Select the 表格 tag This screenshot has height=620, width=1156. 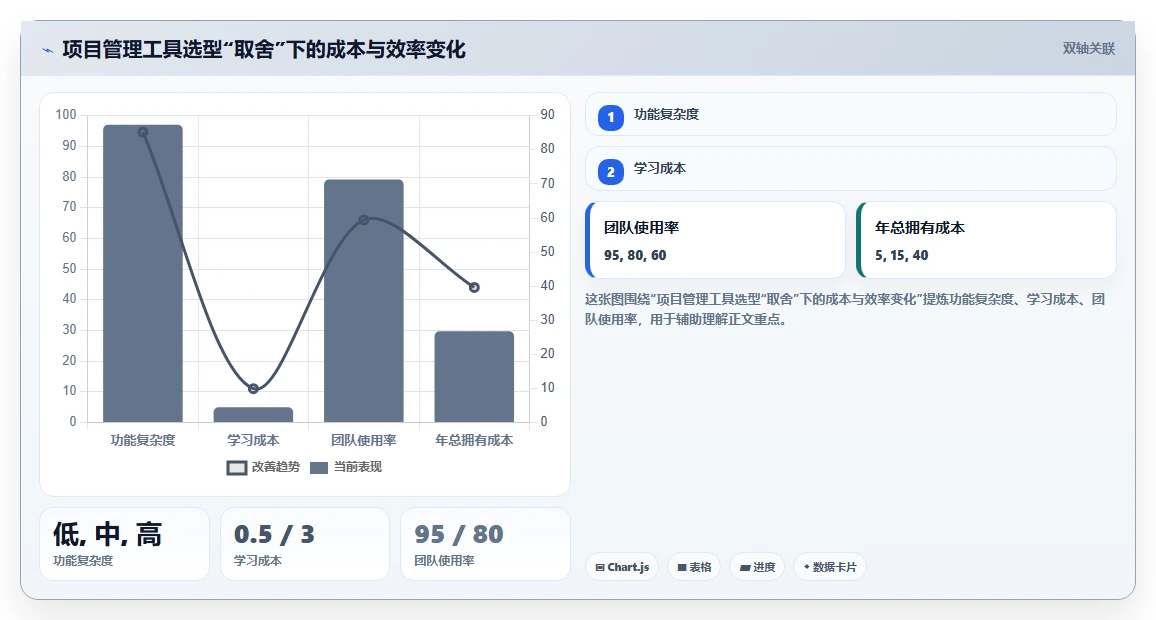click(x=694, y=567)
